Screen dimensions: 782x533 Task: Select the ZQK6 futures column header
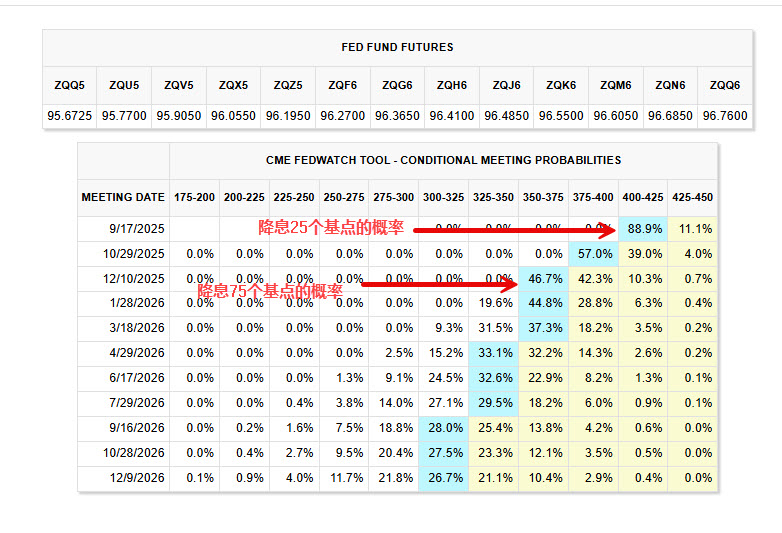[x=561, y=85]
